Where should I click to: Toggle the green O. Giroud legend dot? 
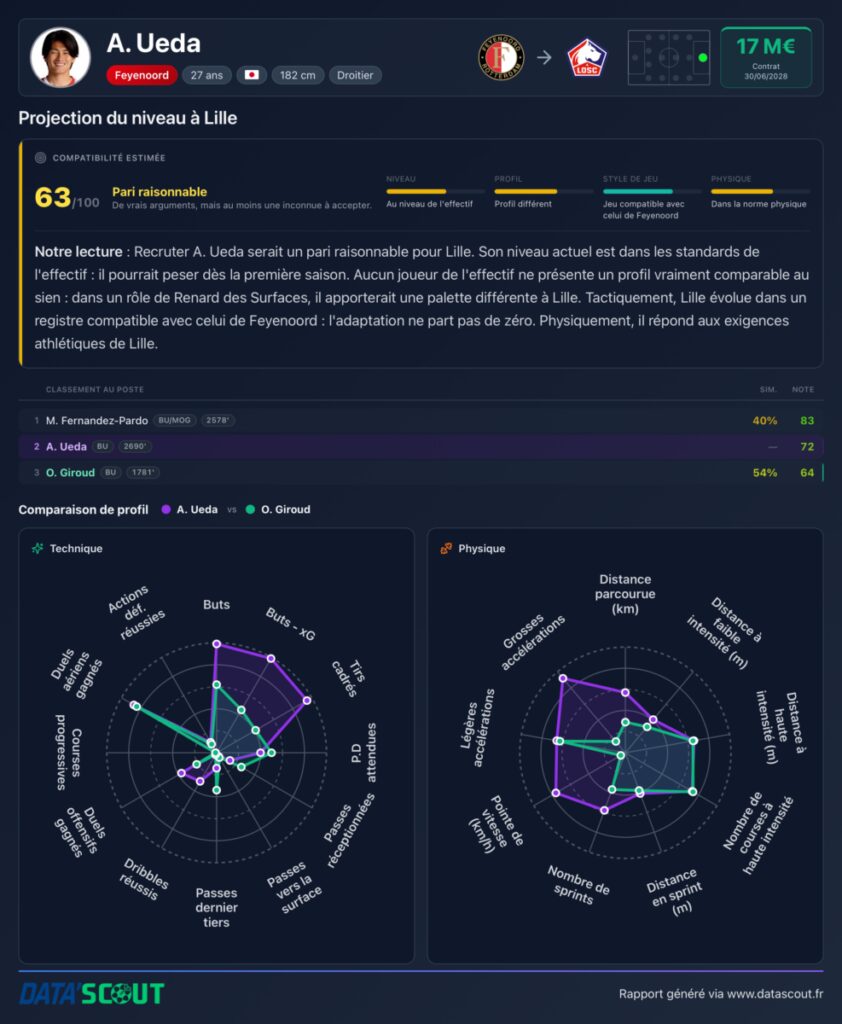[x=250, y=509]
